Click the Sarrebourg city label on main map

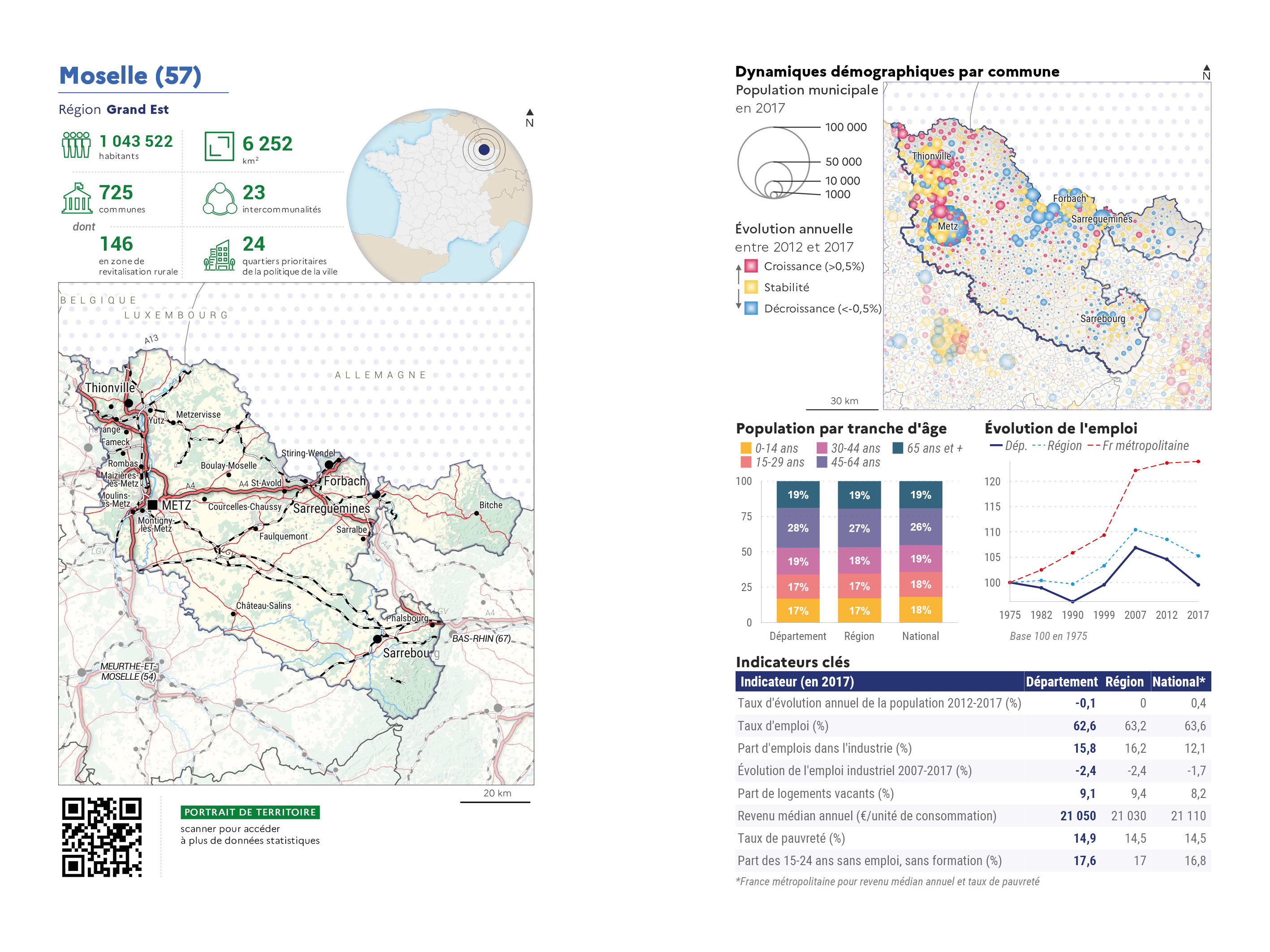[x=410, y=653]
